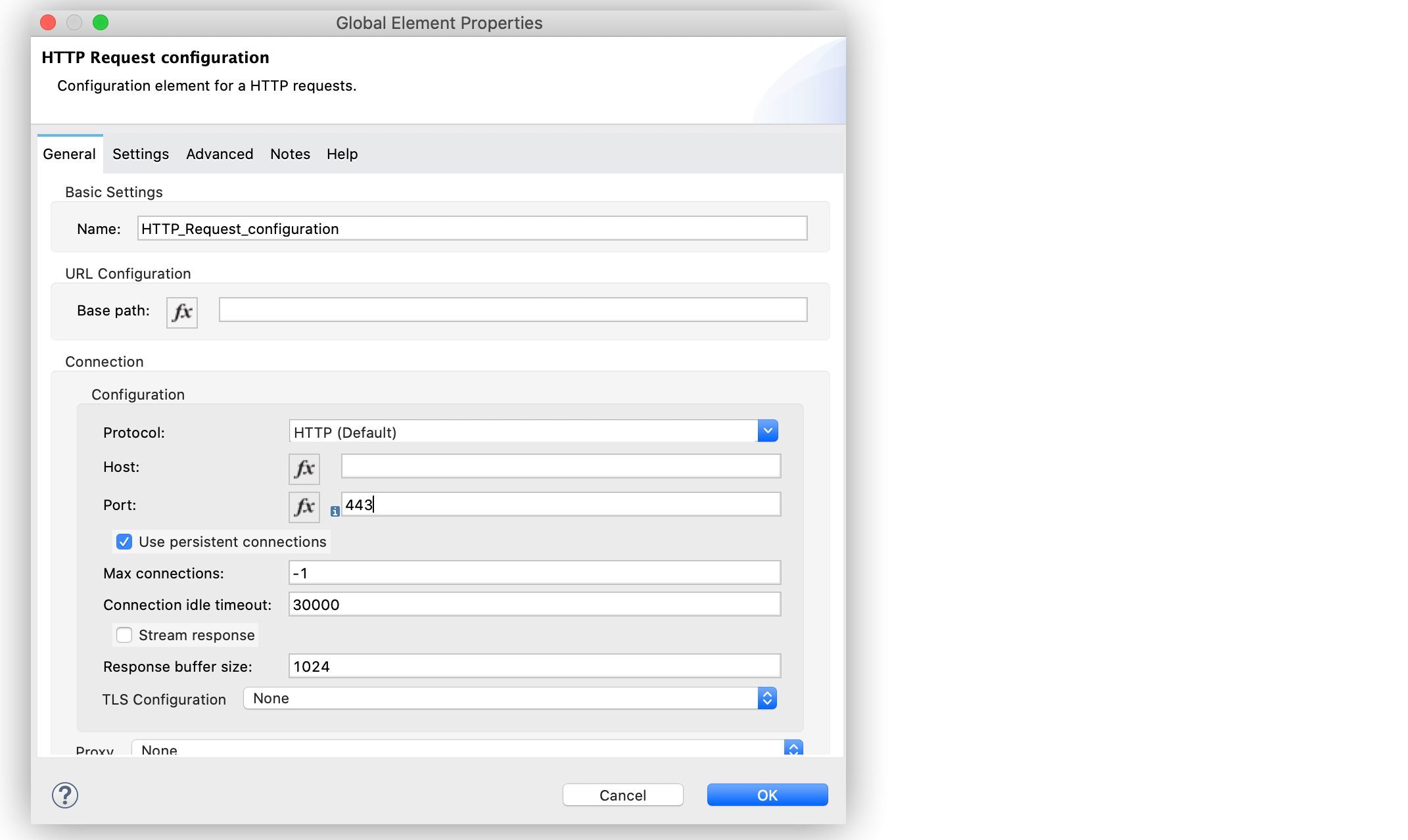Click the fx expression button for Base path

click(x=182, y=312)
